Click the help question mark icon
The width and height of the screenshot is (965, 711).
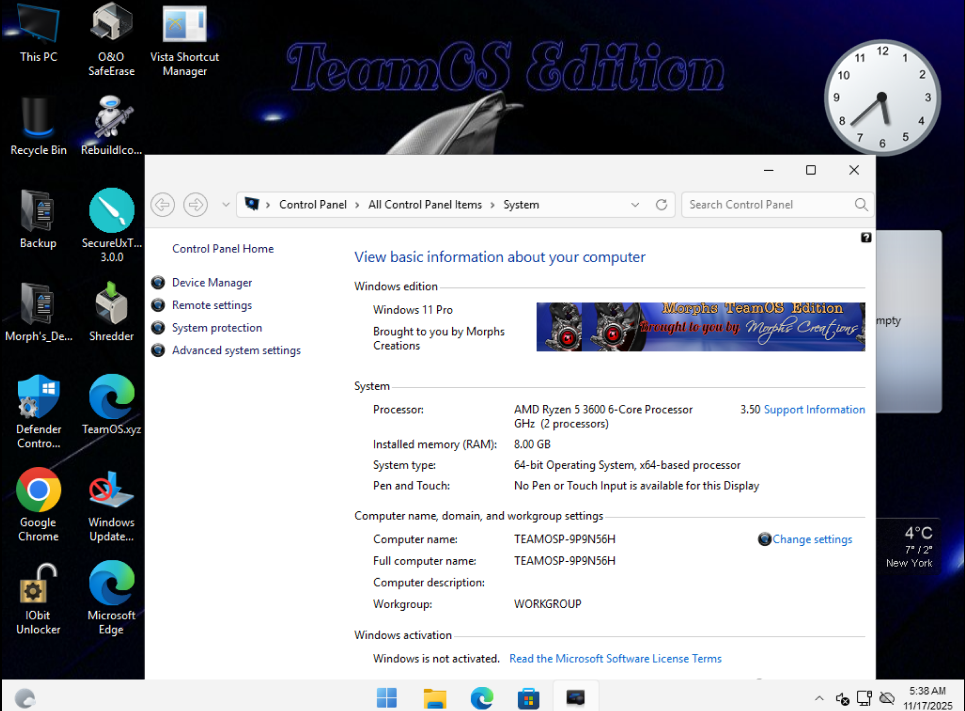click(x=866, y=238)
